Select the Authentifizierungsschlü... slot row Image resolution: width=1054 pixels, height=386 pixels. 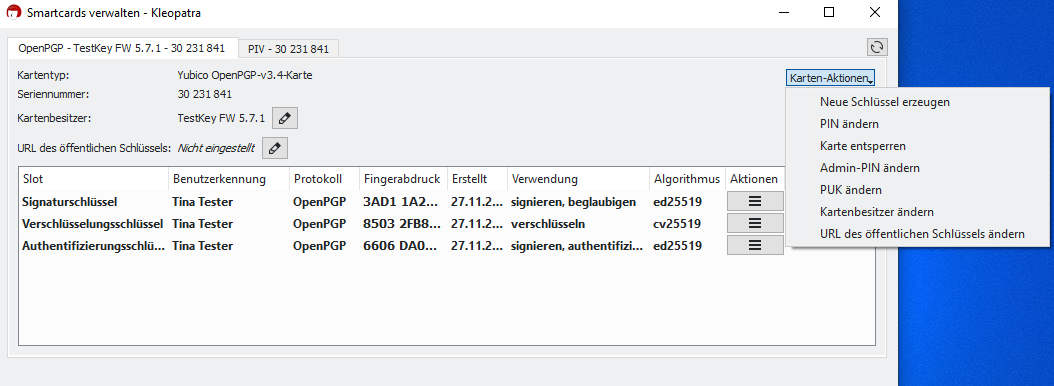93,245
